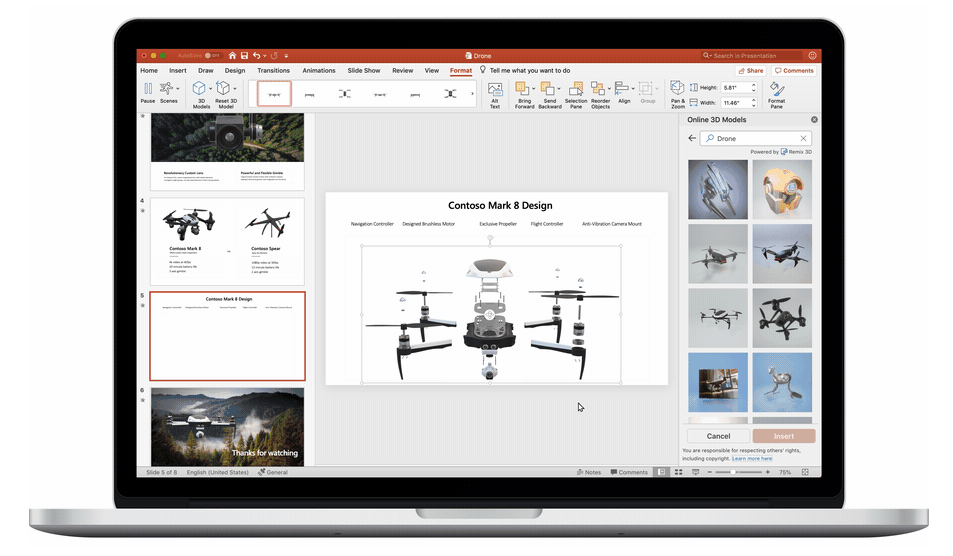953x556 pixels.
Task: Click the Undo arrow icon
Action: click(256, 55)
